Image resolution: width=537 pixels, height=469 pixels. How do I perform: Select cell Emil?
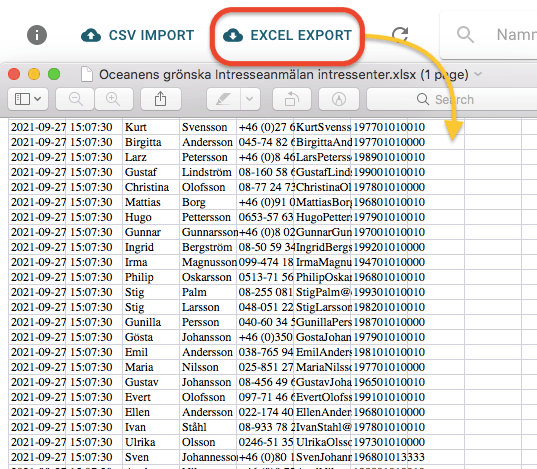click(151, 352)
